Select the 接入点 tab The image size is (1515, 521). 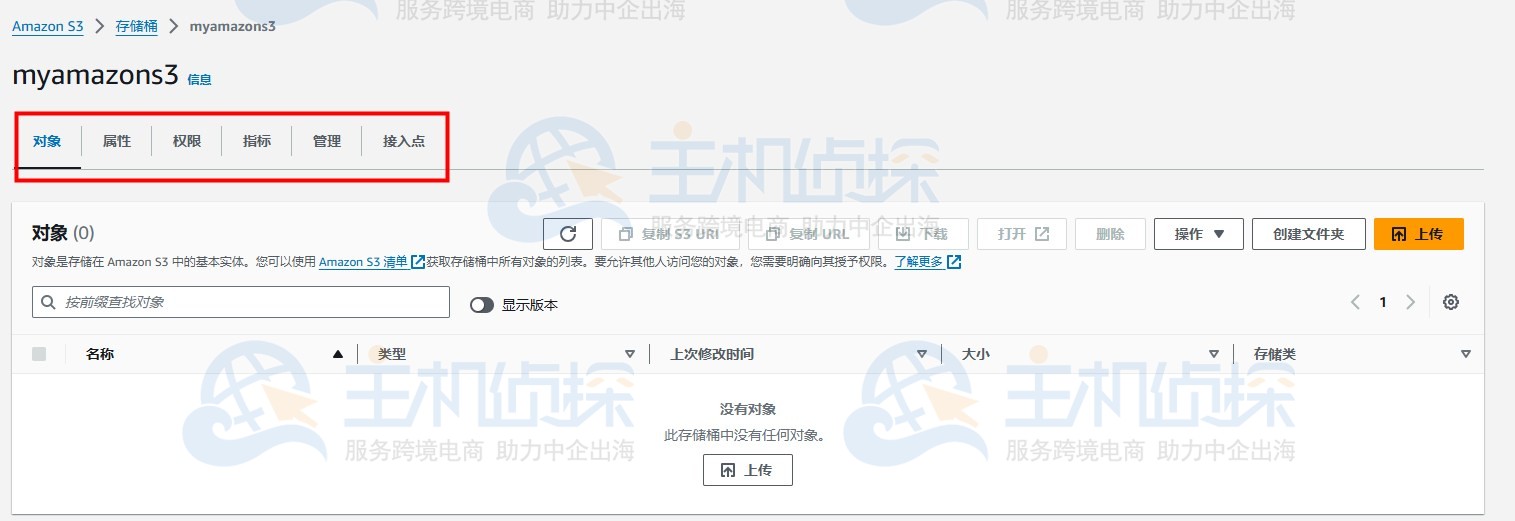point(404,141)
